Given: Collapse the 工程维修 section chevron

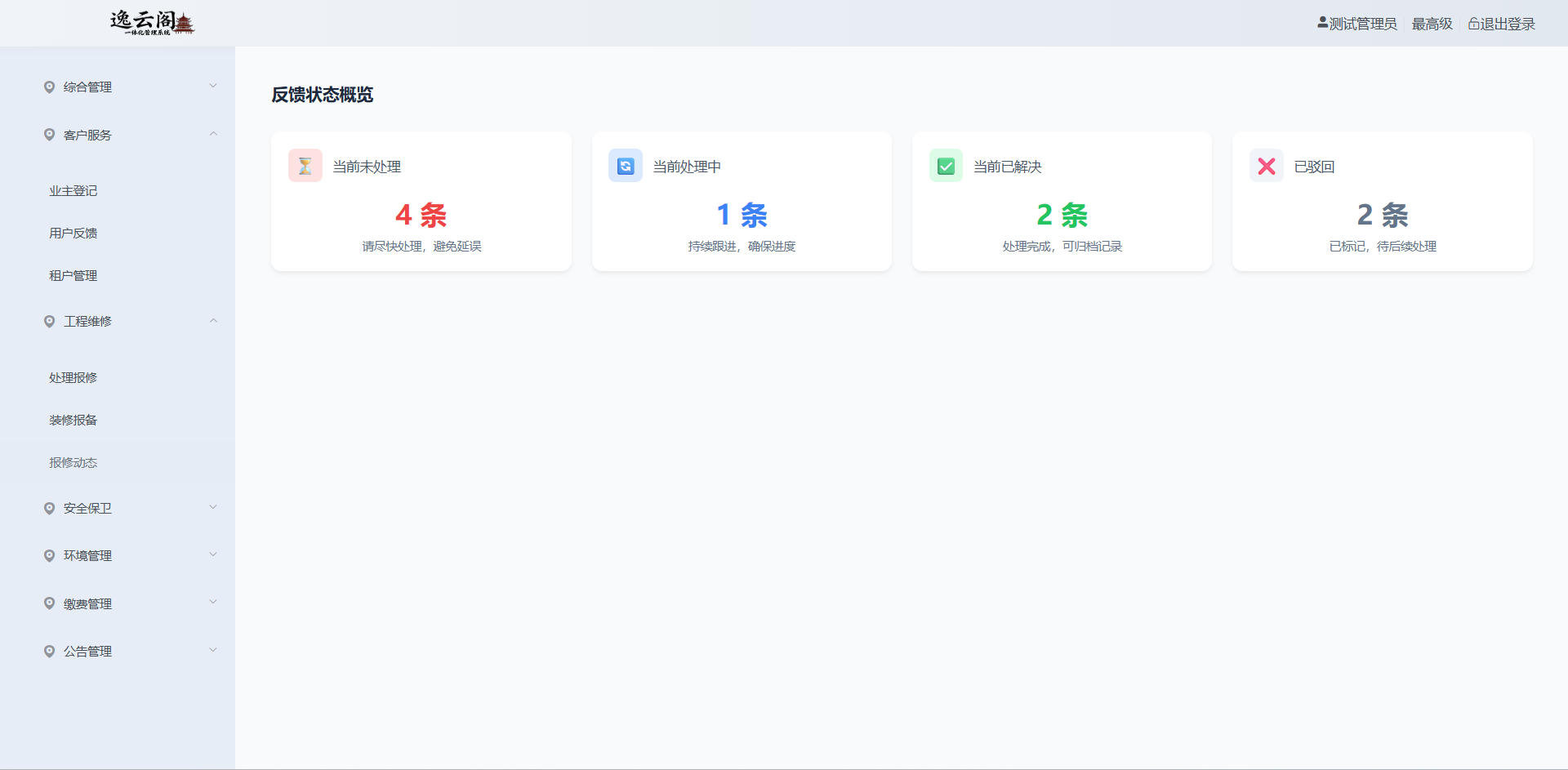Looking at the screenshot, I should click(213, 321).
